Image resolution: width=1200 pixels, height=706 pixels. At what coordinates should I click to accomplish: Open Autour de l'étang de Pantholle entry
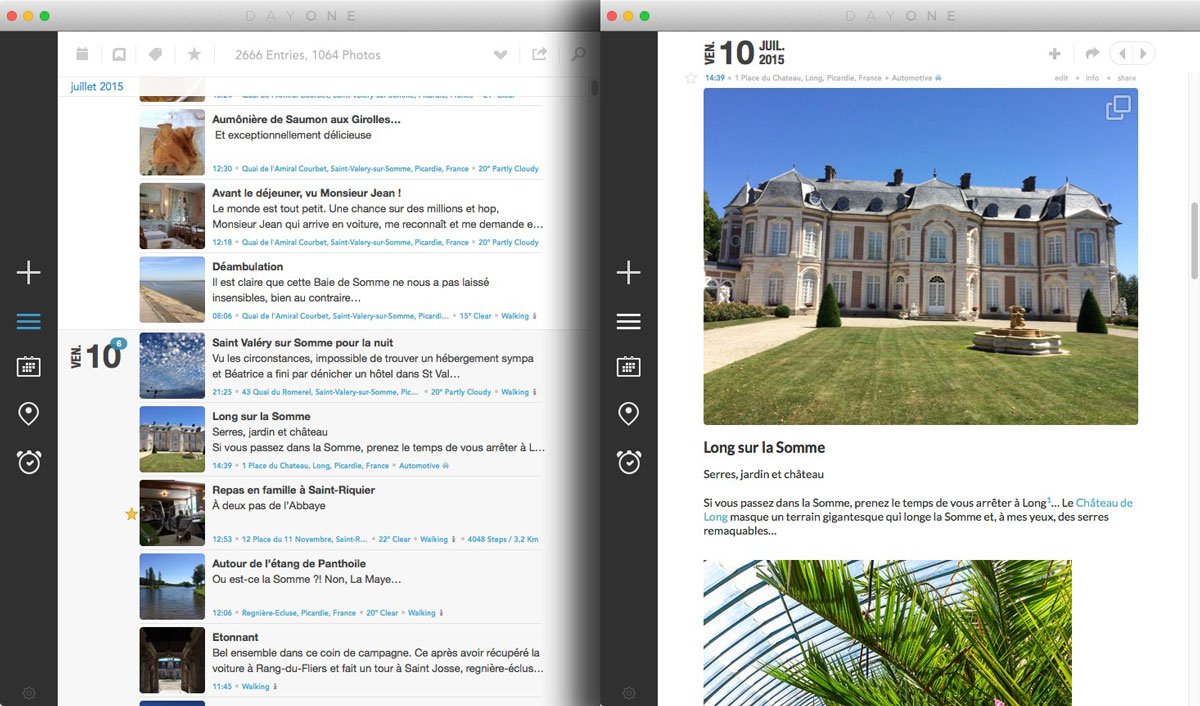point(341,587)
